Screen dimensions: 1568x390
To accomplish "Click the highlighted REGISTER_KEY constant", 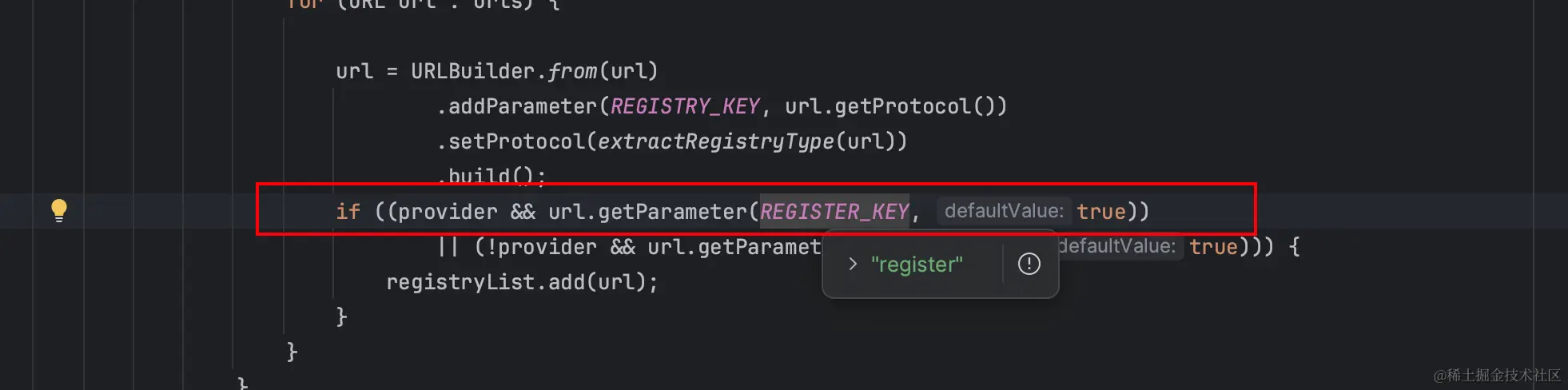I will 834,212.
